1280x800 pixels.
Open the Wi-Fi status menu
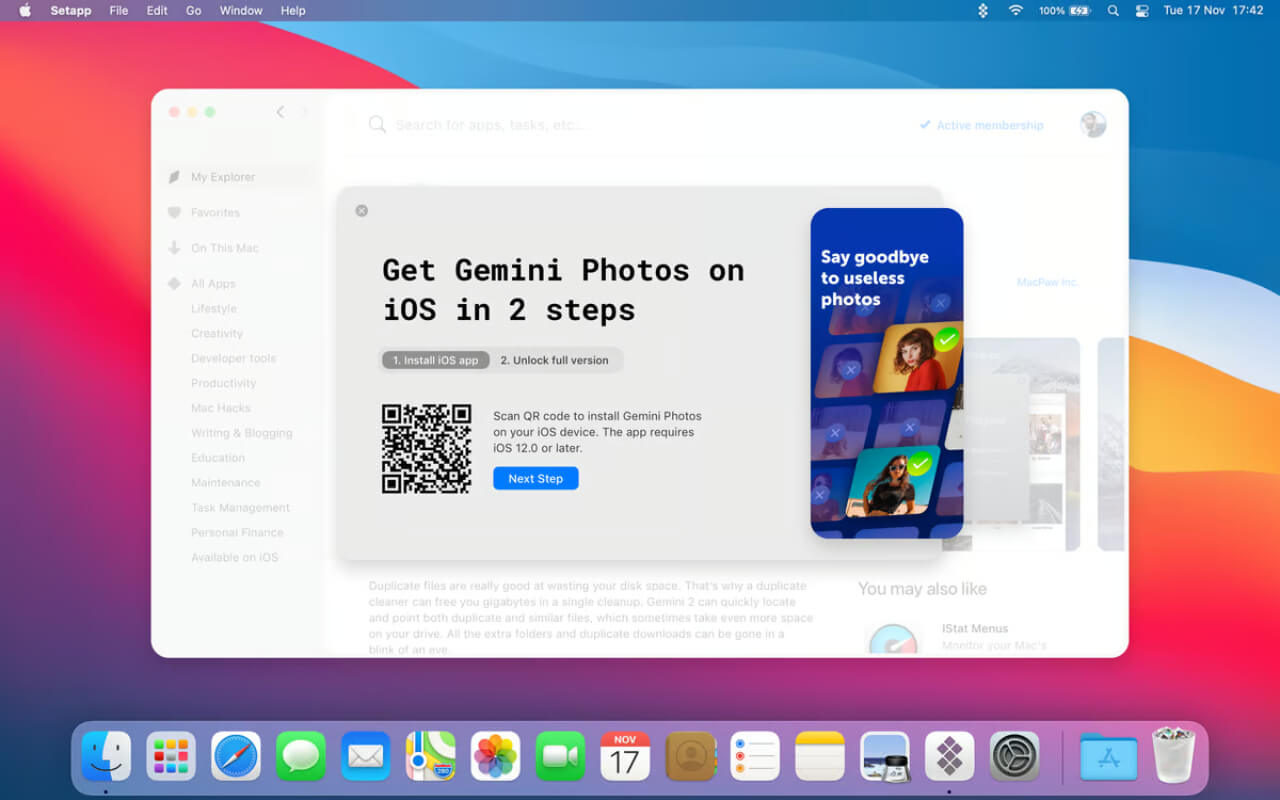pyautogui.click(x=1016, y=11)
